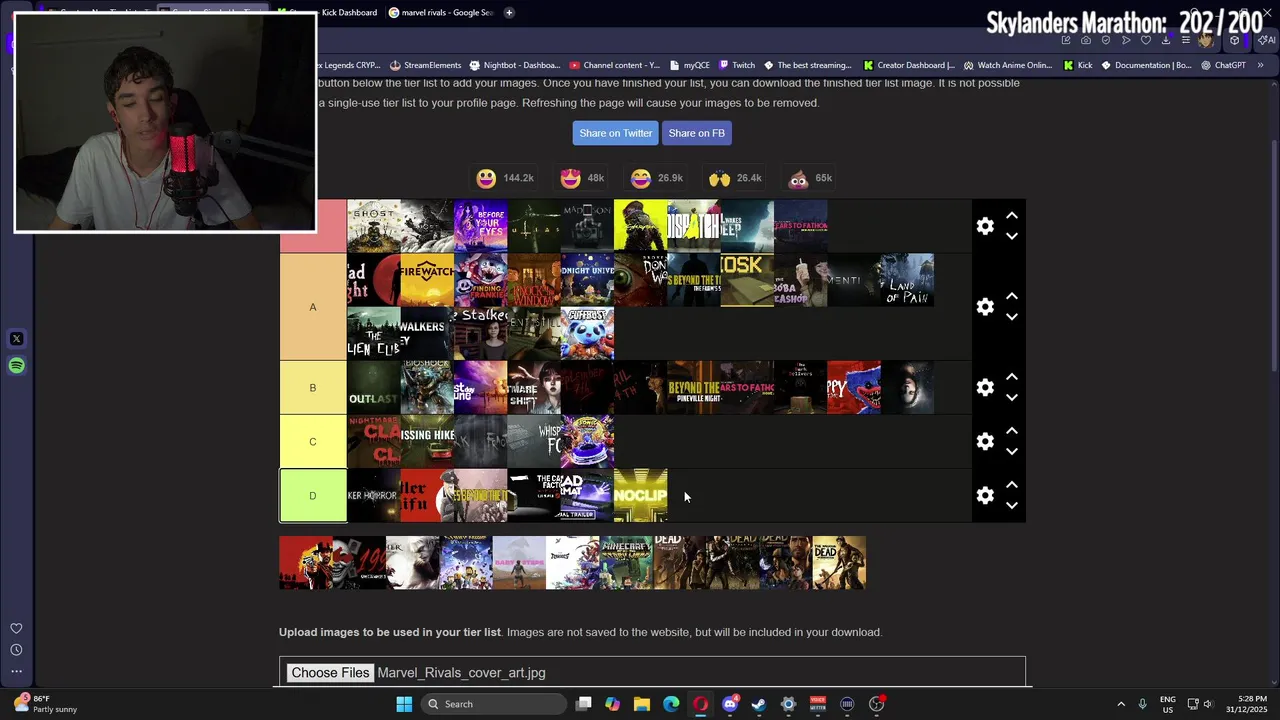This screenshot has width=1280, height=720.
Task: Open Microsoft Edge from taskbar
Action: coord(671,704)
